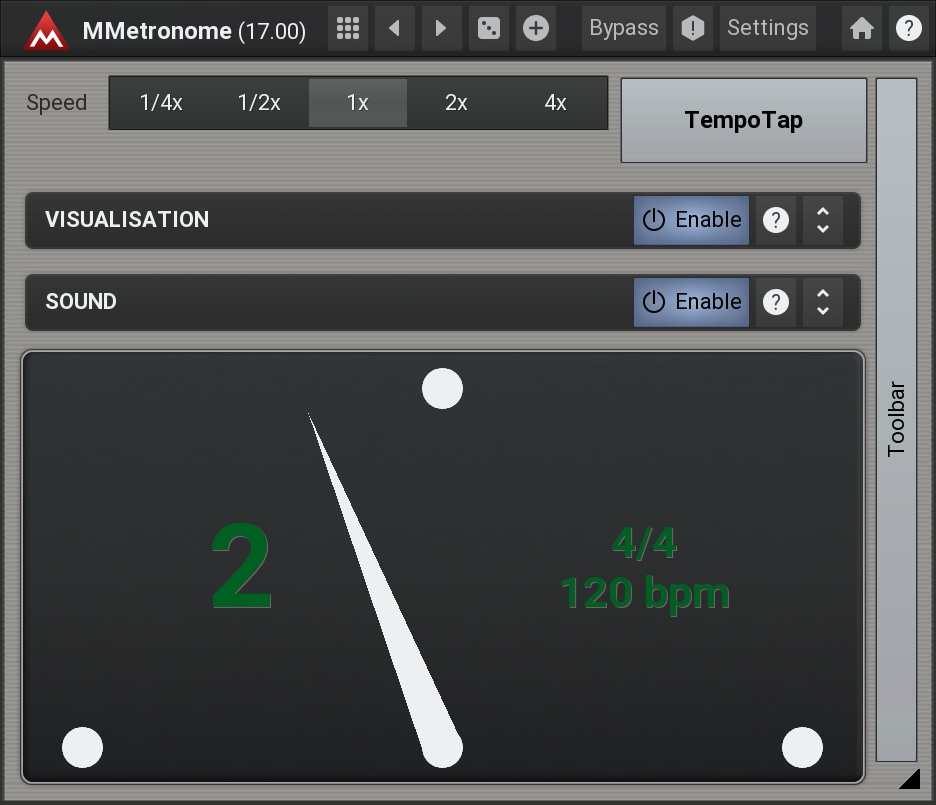Expand the vertical Toolbar panel
This screenshot has width=936, height=805.
tap(896, 420)
